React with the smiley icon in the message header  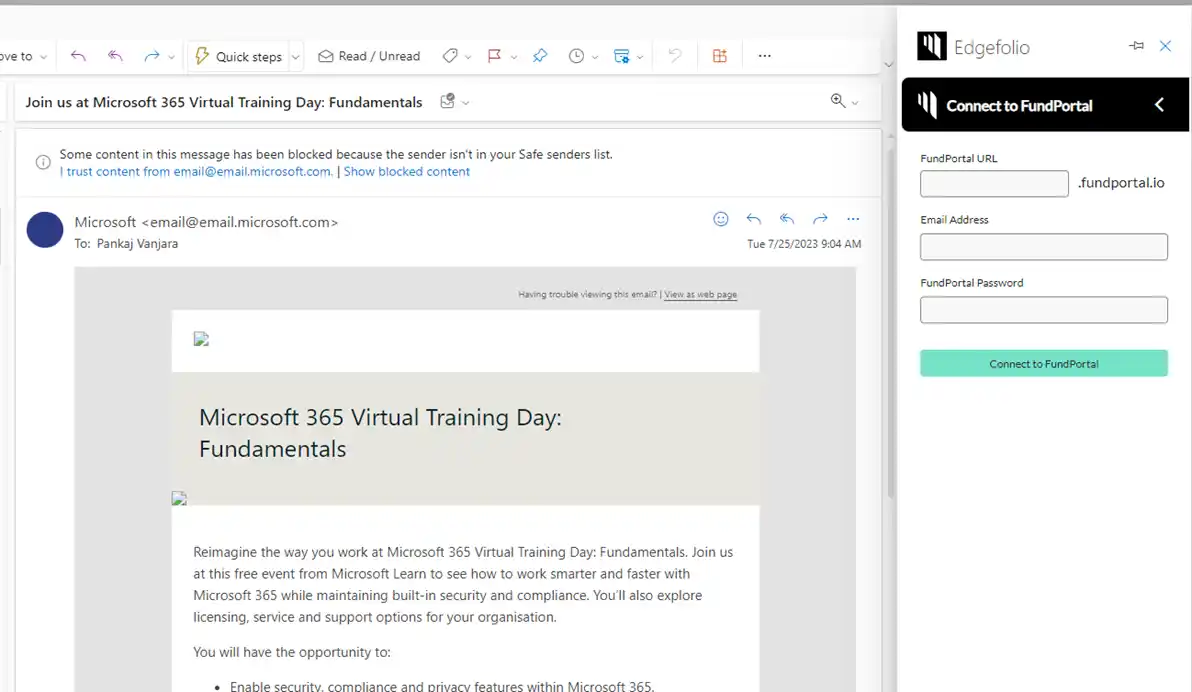(721, 219)
